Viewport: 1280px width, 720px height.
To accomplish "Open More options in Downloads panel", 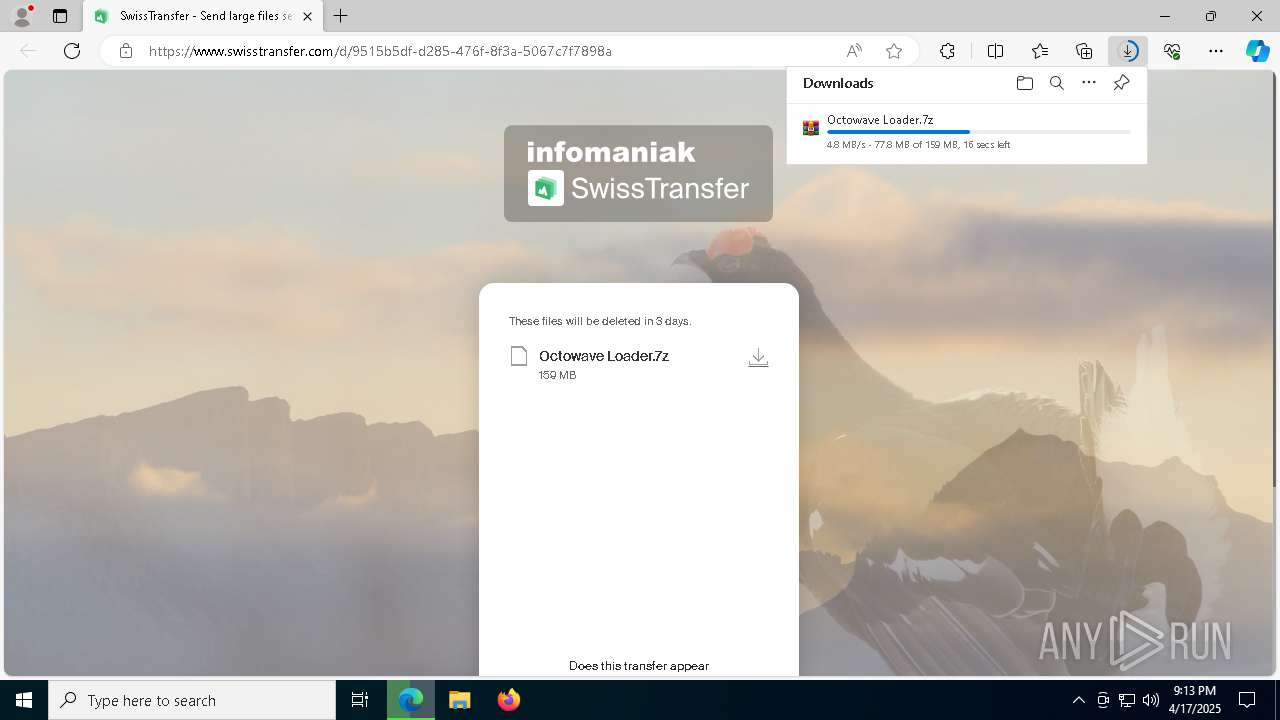I will 1089,83.
